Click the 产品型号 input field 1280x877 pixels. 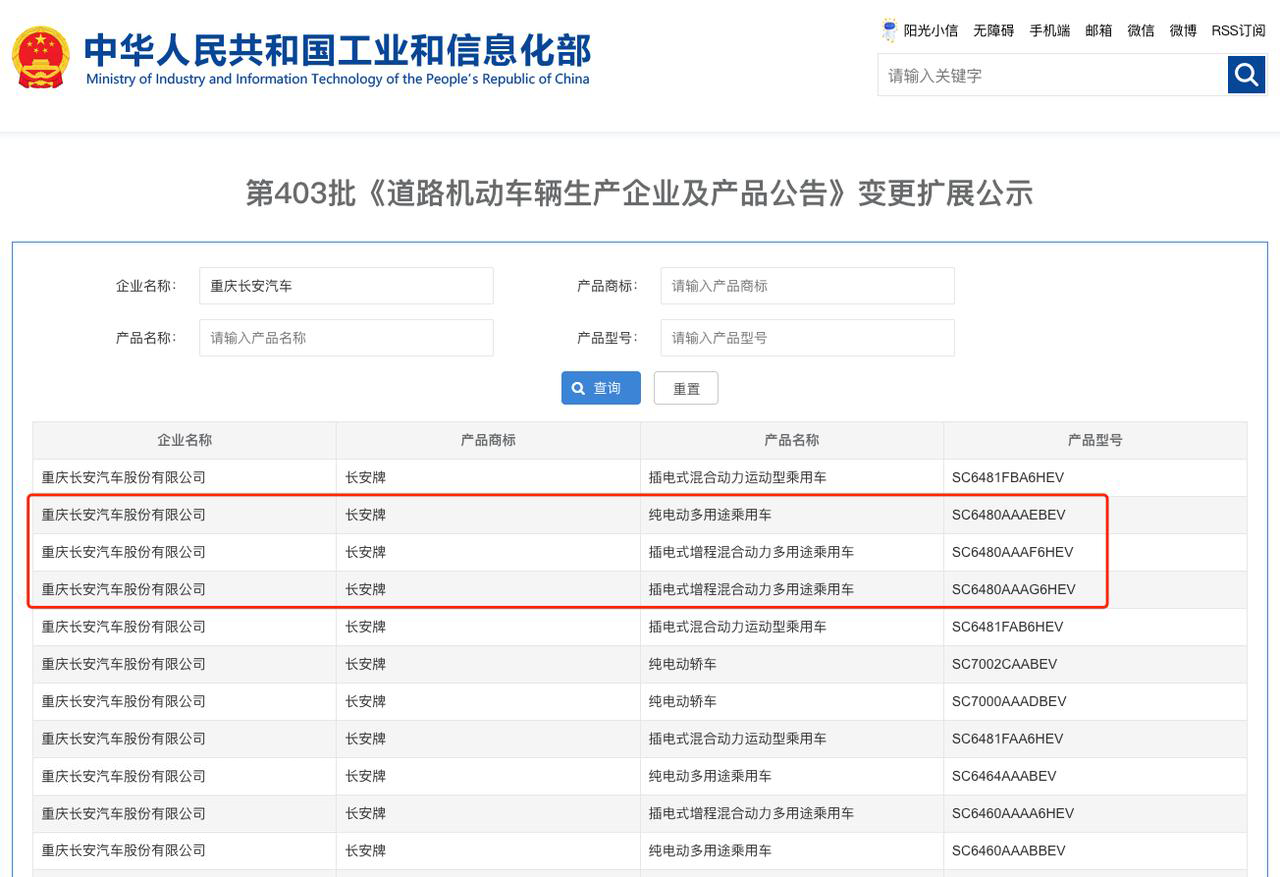(x=807, y=338)
